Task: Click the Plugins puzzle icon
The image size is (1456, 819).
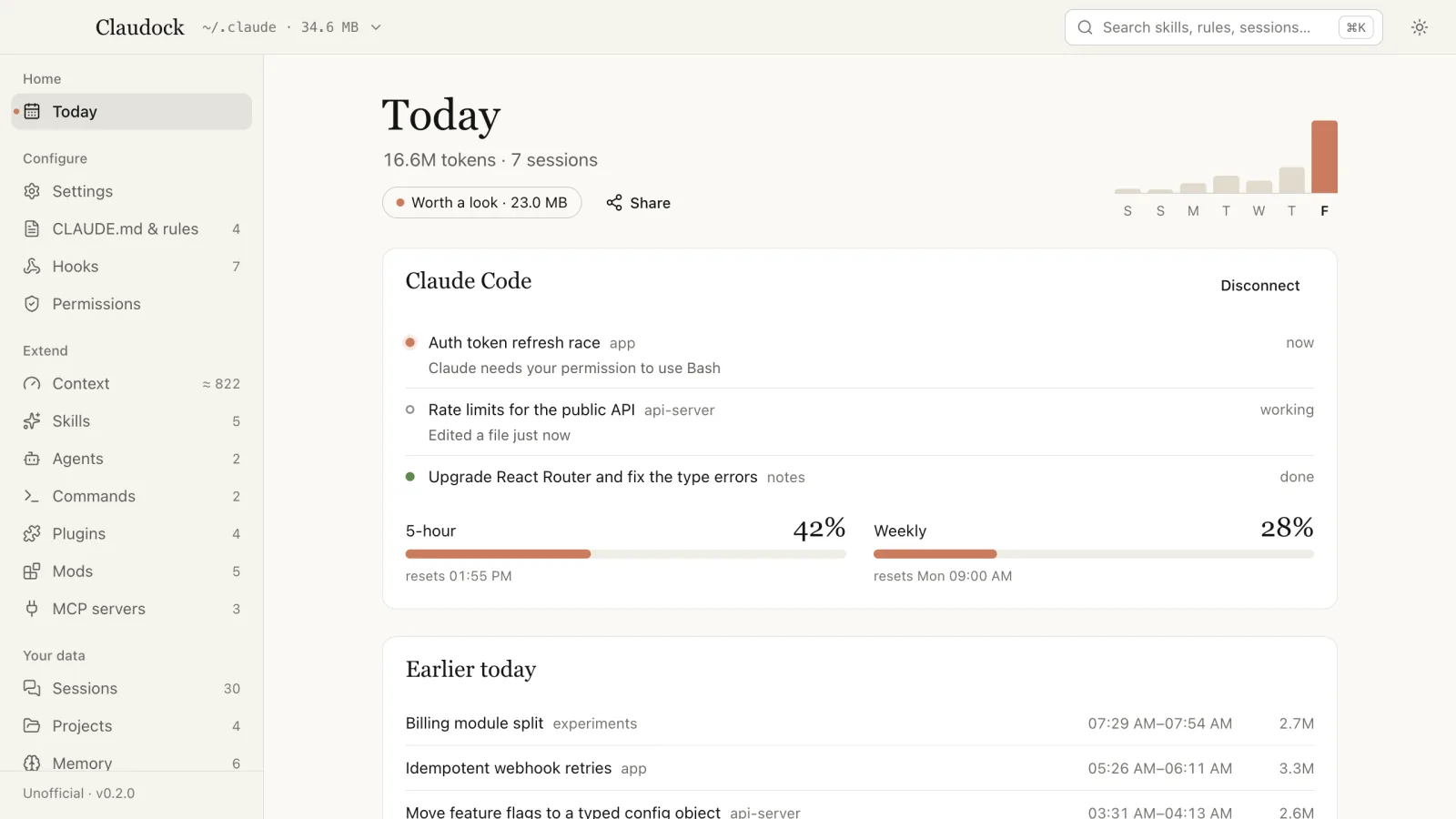Action: point(32,533)
